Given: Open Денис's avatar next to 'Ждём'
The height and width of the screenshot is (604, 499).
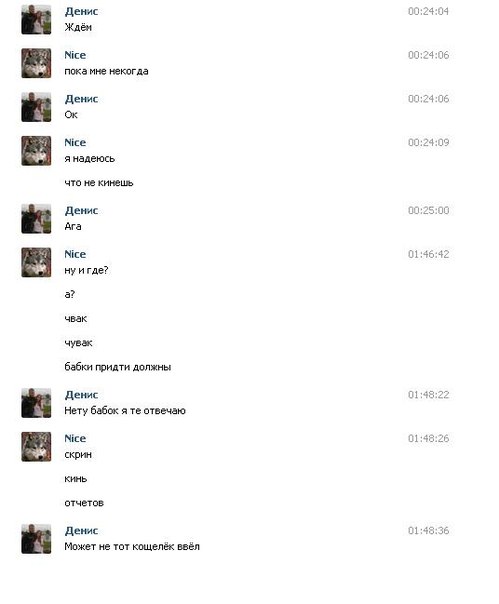Looking at the screenshot, I should (36, 19).
